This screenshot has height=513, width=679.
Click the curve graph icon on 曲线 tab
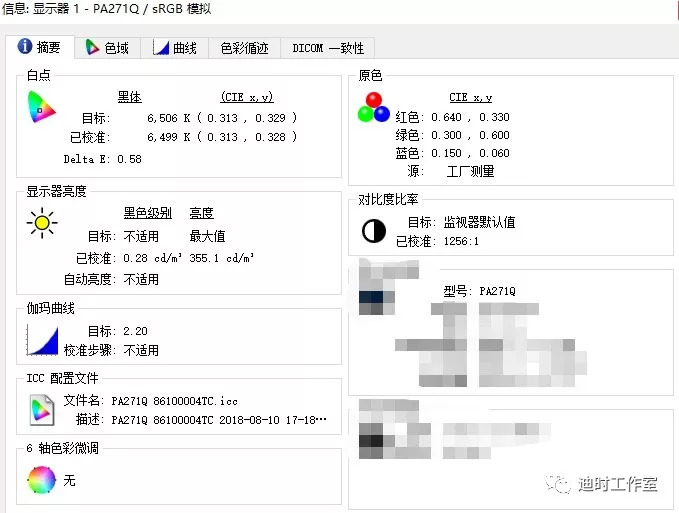click(160, 47)
